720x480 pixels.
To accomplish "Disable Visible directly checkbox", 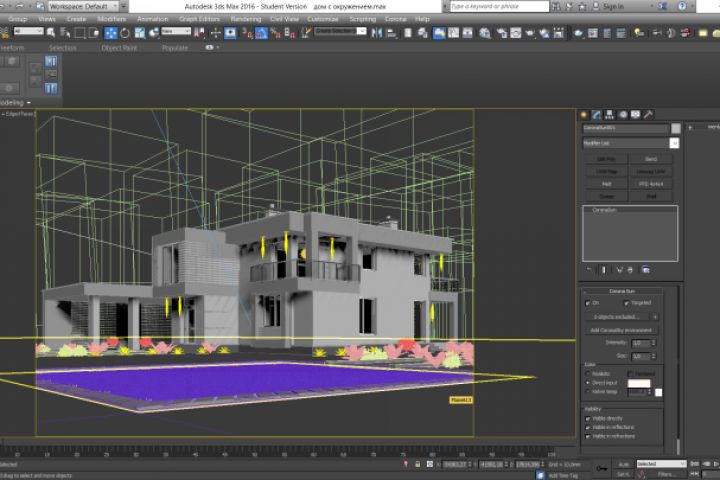I will point(587,418).
